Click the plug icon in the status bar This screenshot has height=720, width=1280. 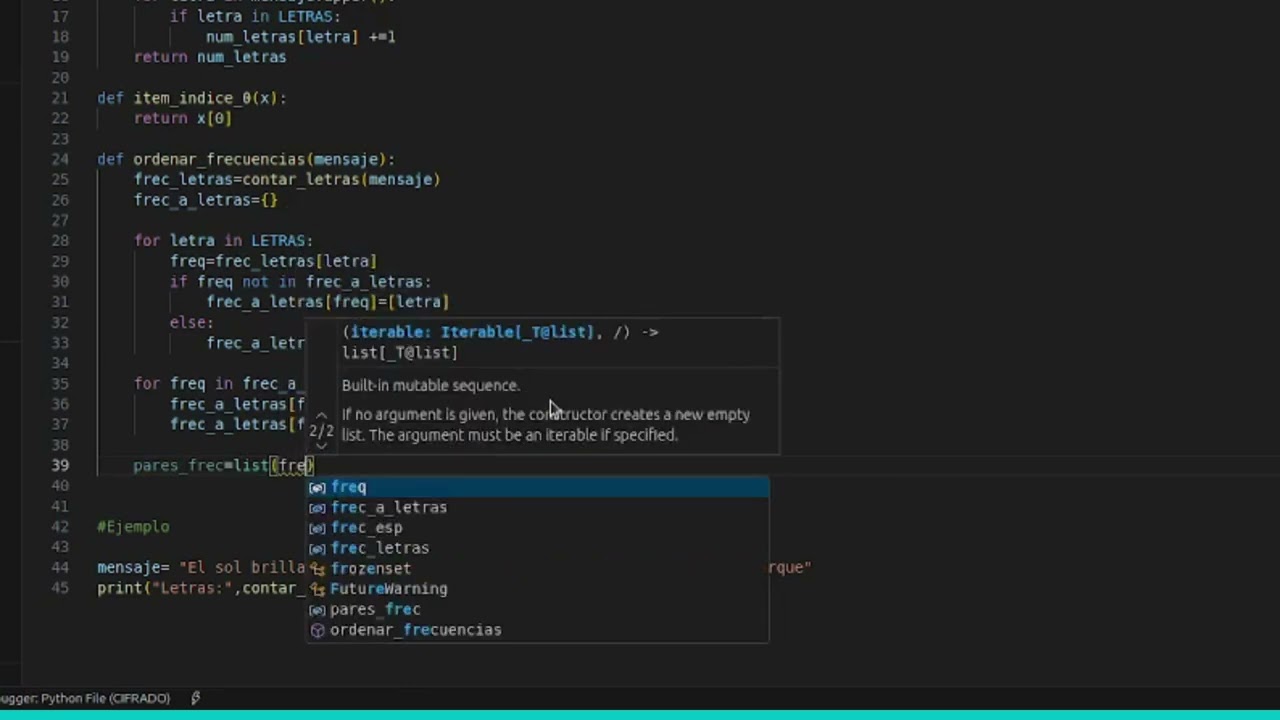click(x=195, y=698)
